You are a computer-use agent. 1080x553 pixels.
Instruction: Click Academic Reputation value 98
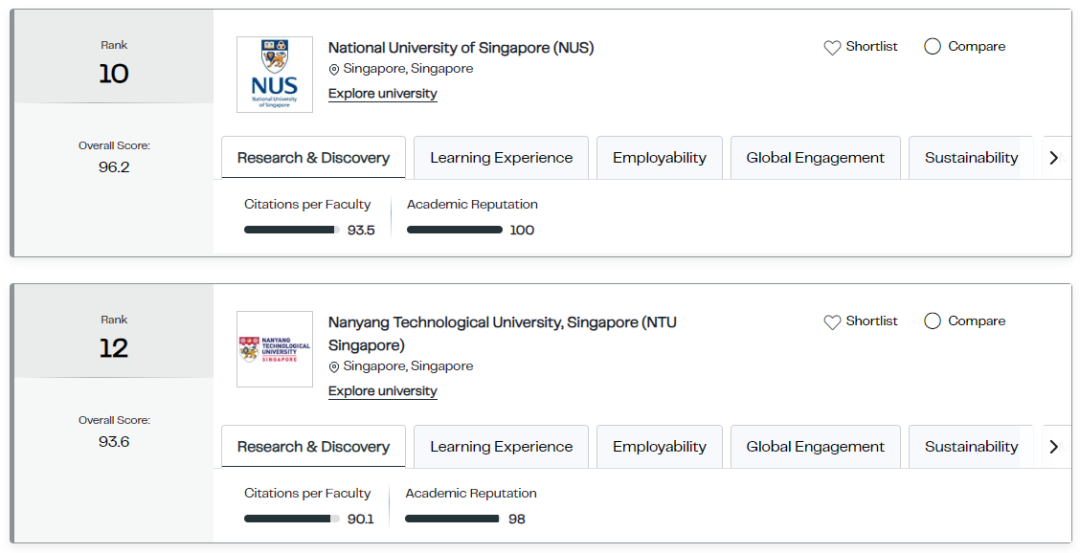(x=517, y=519)
